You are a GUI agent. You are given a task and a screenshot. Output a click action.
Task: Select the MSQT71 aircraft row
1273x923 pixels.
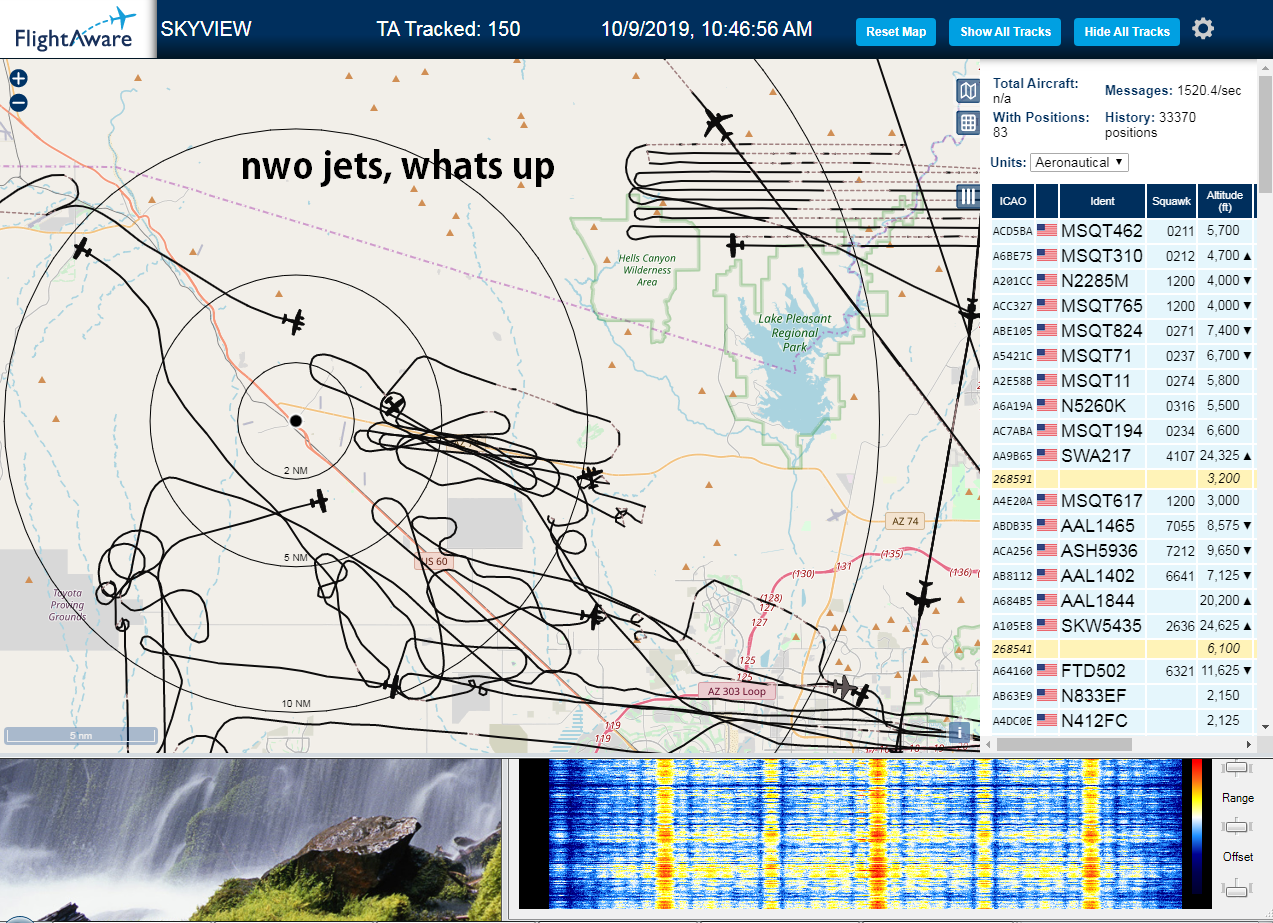coord(1121,356)
